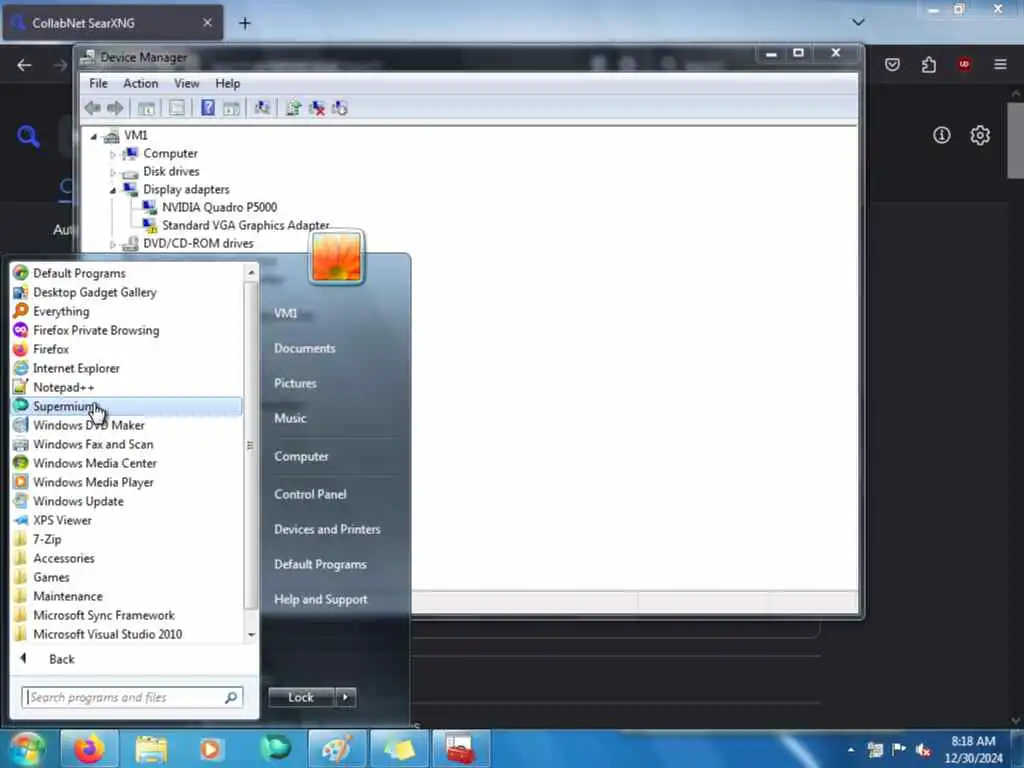
Task: Open Control Panel from the Start menu
Action: (310, 494)
